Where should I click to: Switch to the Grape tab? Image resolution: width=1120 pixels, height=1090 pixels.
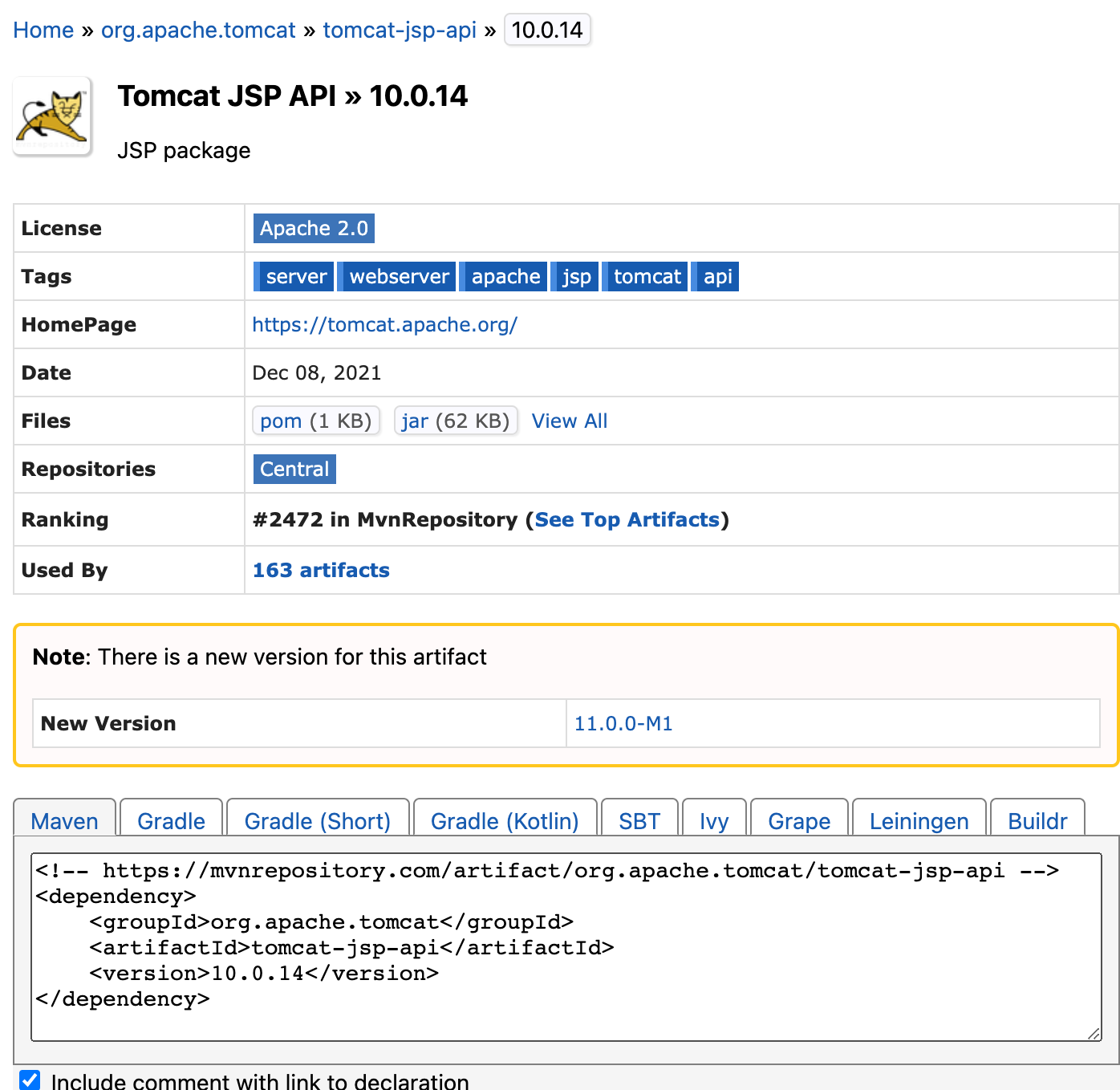click(x=799, y=818)
